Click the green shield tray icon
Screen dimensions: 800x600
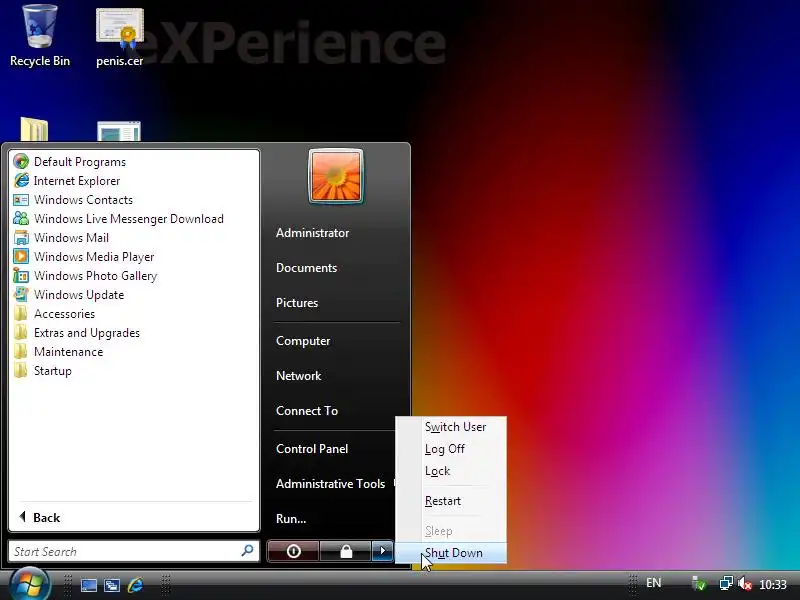coord(699,584)
